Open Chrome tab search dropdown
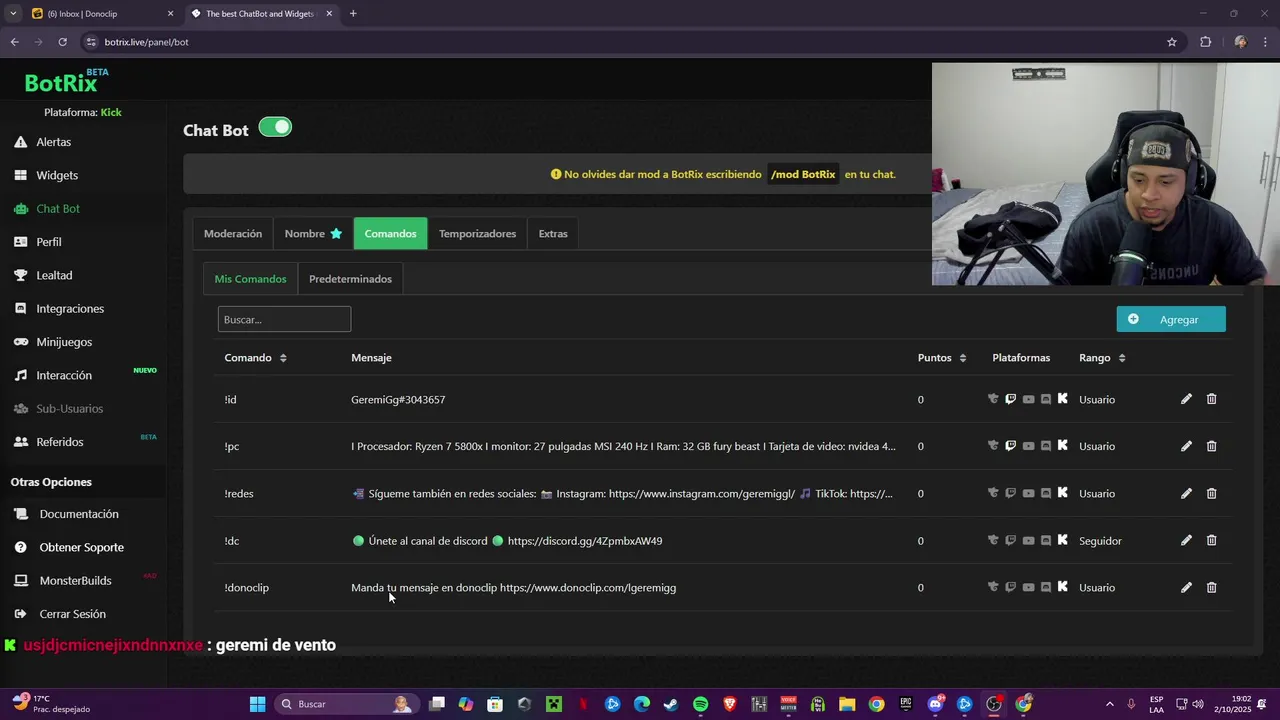 (x=13, y=13)
